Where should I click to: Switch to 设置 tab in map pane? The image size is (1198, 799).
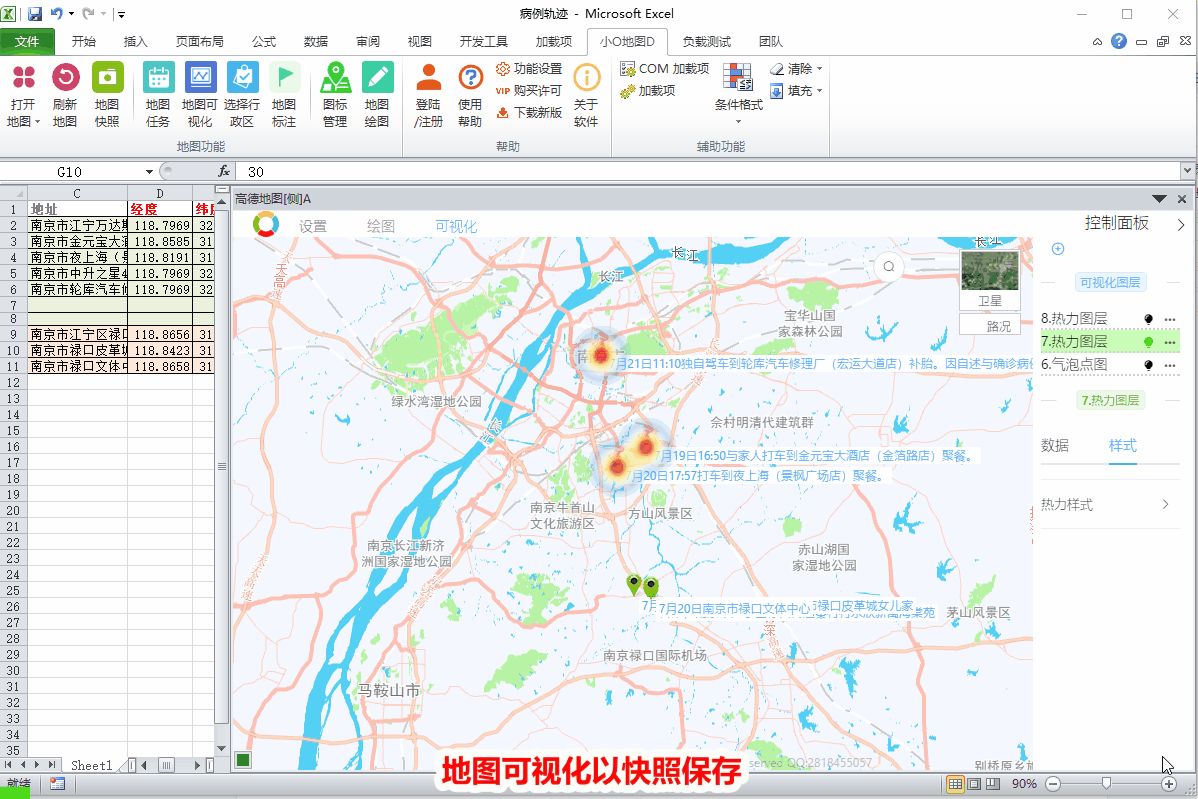pos(312,226)
